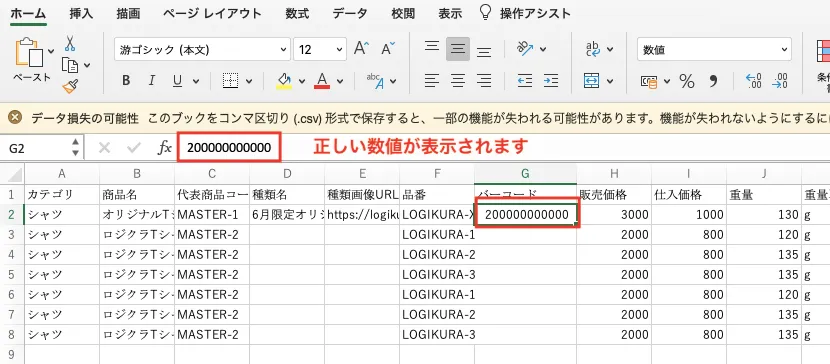Apply red font color A
This screenshot has width=830, height=364.
pos(322,80)
